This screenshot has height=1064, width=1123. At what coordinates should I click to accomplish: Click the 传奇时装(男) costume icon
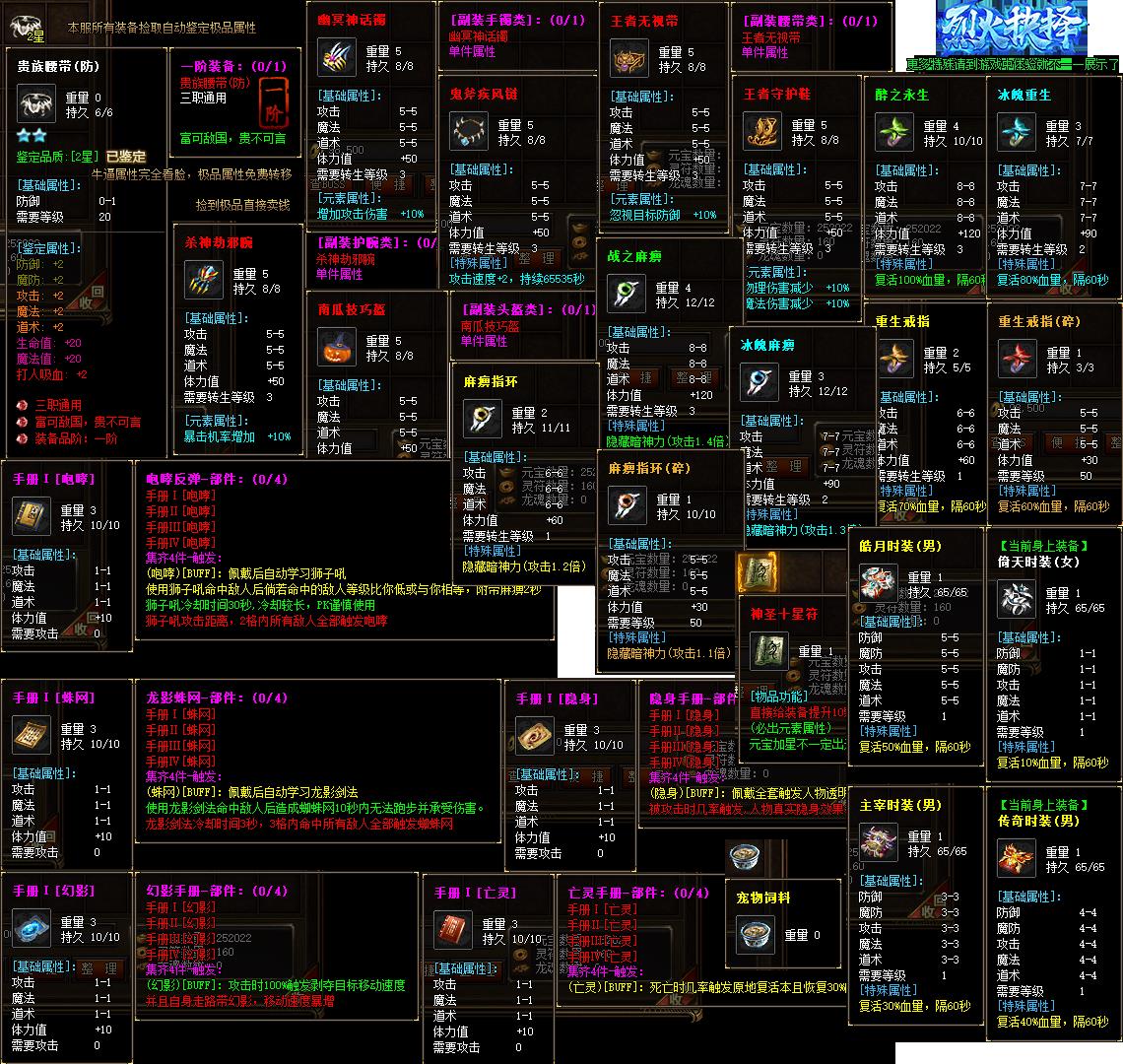(x=1018, y=857)
